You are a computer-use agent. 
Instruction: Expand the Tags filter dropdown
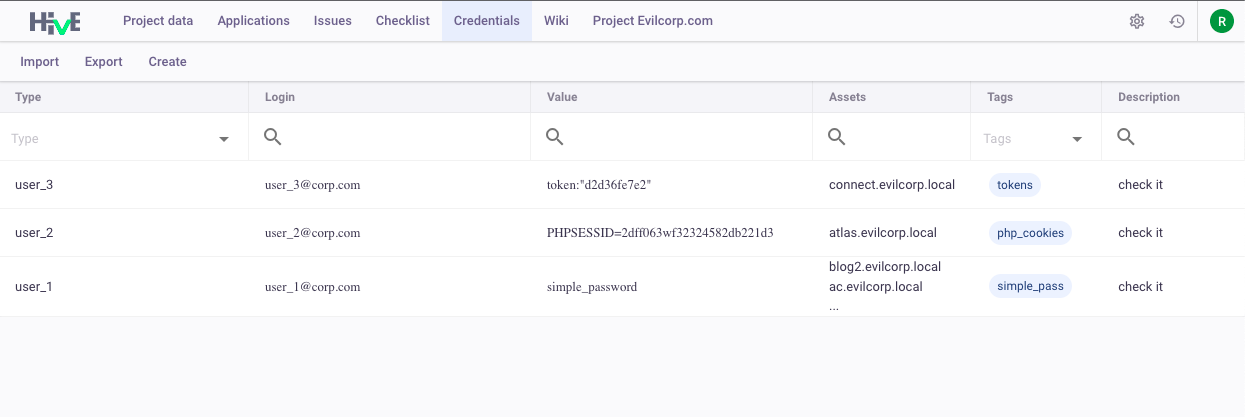pyautogui.click(x=1077, y=139)
